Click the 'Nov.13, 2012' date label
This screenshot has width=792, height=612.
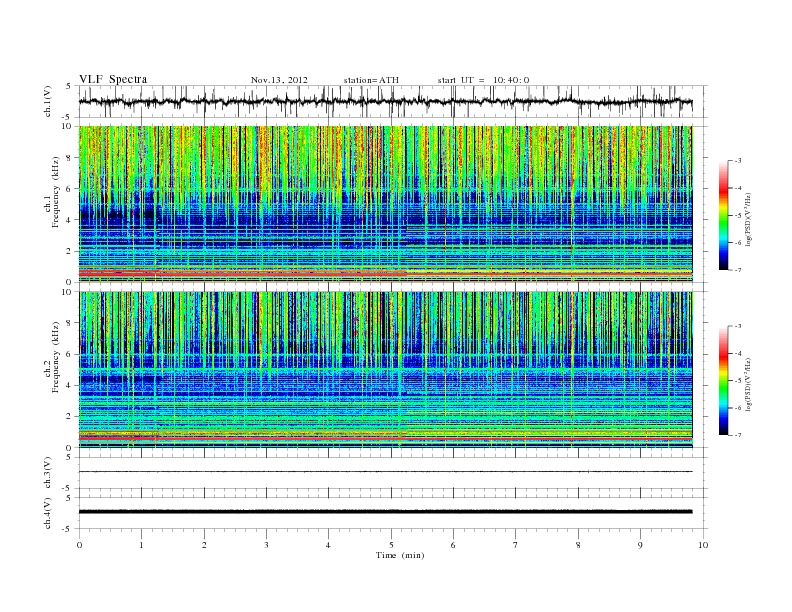tap(279, 80)
